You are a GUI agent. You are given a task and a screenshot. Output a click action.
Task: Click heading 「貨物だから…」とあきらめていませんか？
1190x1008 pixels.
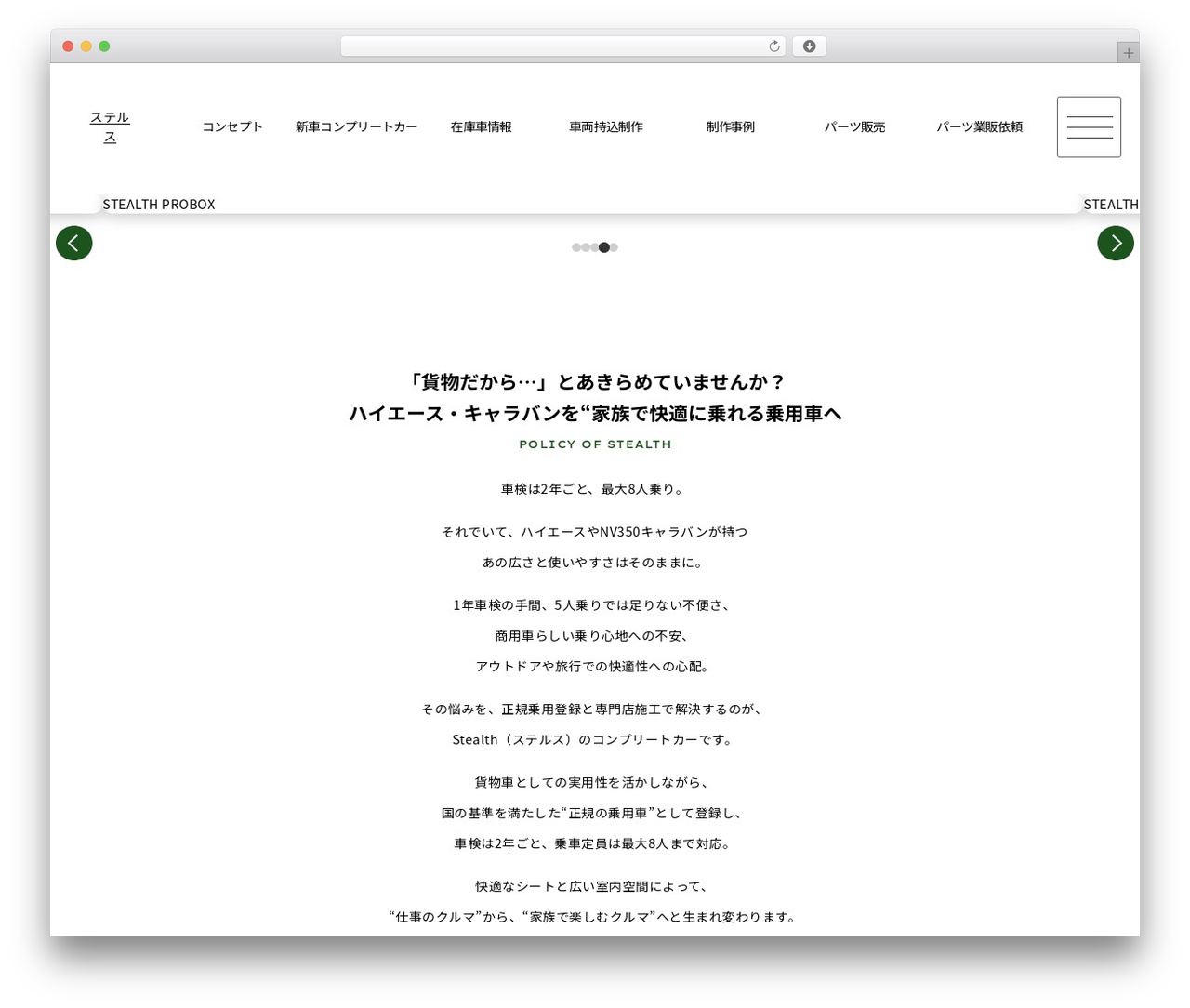point(595,382)
